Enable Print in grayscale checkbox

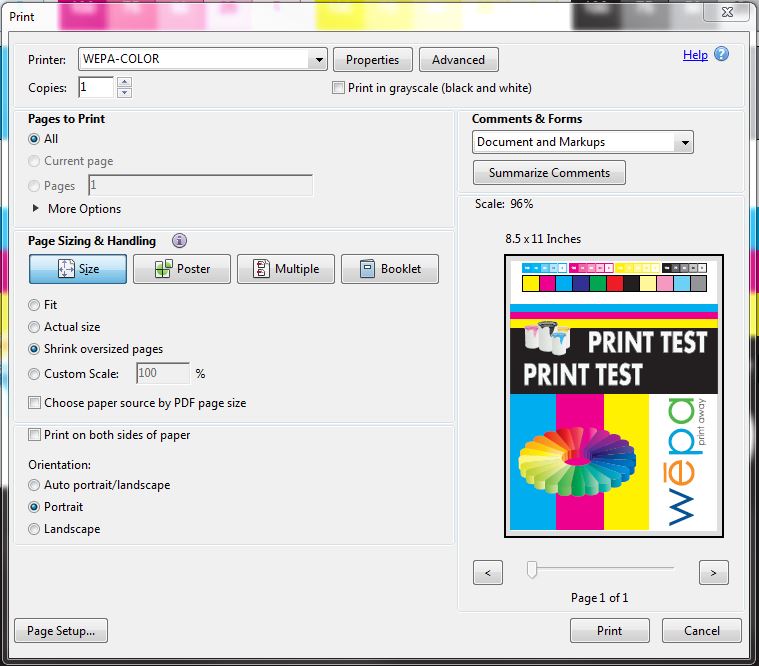[339, 88]
